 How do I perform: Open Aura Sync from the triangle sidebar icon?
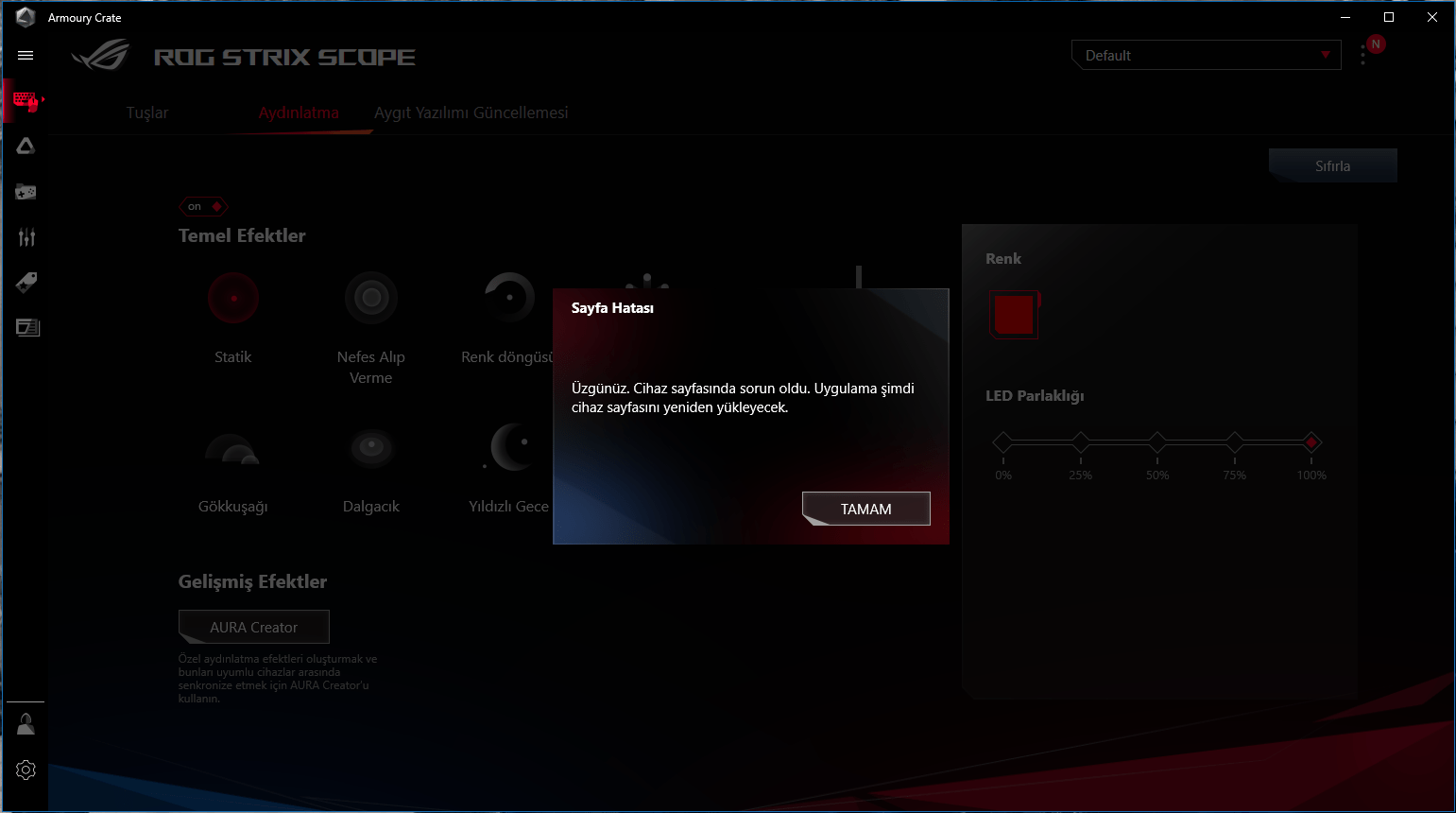point(26,146)
